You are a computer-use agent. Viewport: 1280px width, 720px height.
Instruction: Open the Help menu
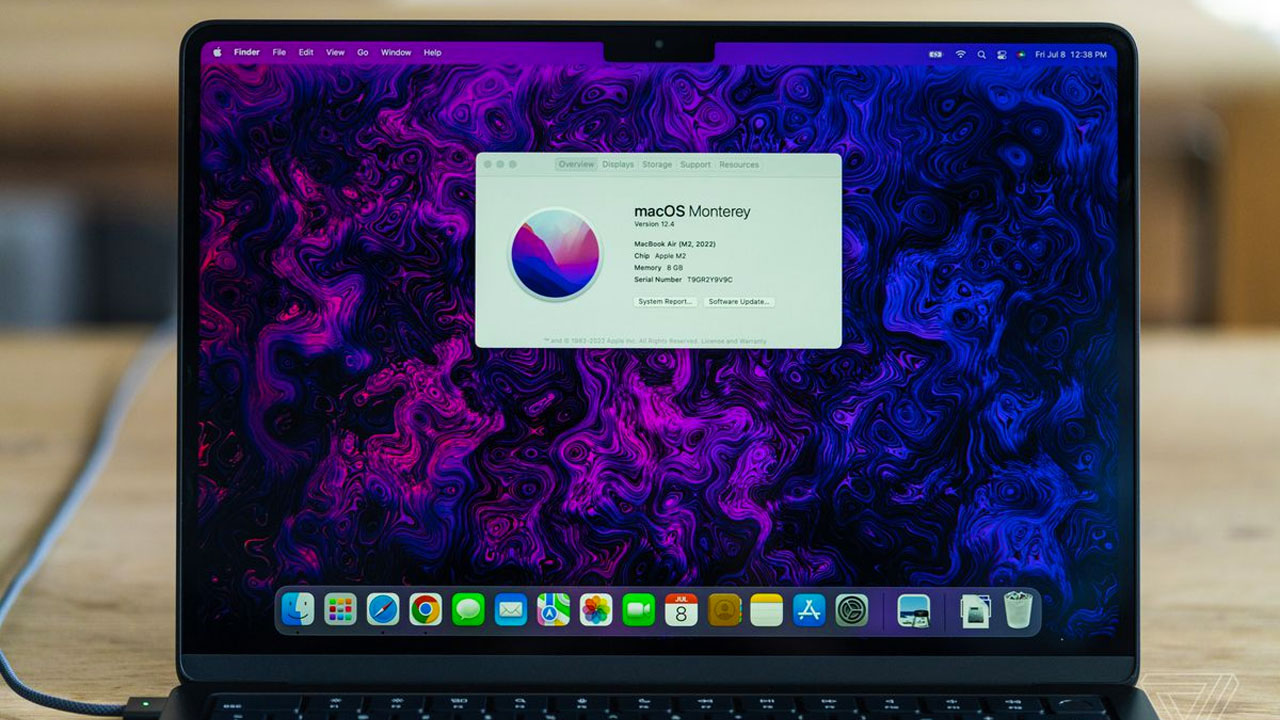[x=432, y=52]
